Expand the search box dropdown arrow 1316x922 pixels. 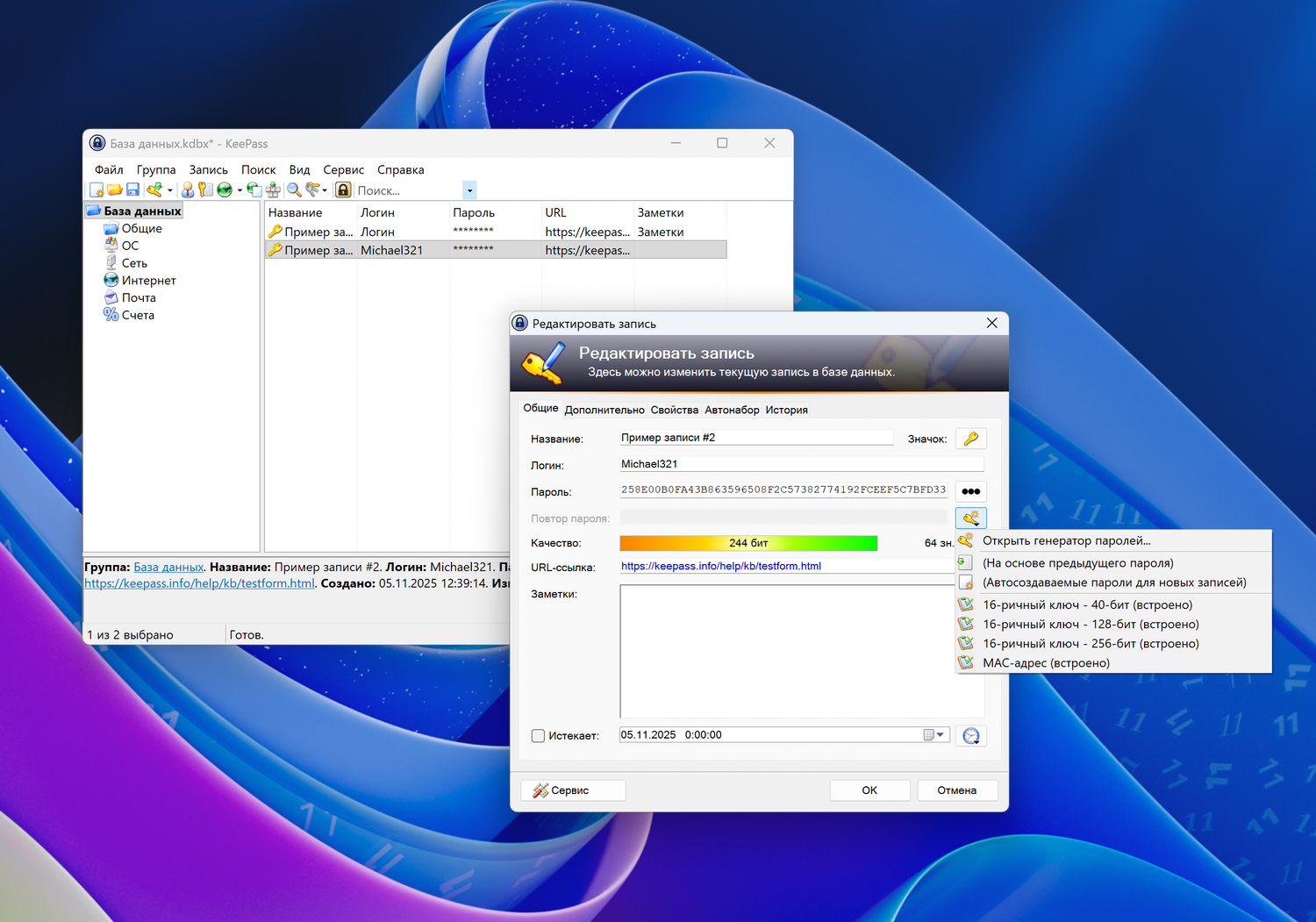[469, 190]
